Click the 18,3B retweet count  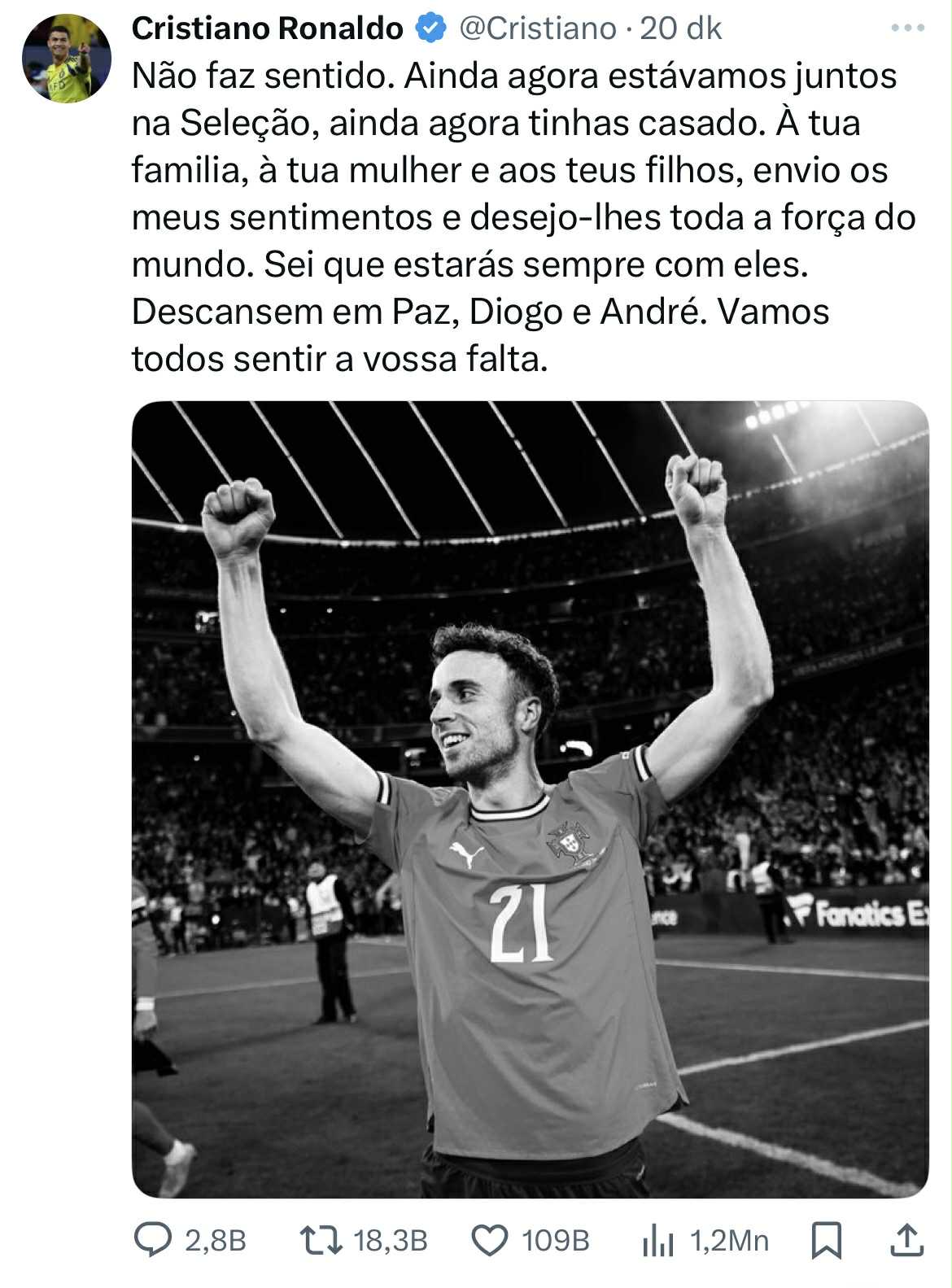click(391, 1240)
